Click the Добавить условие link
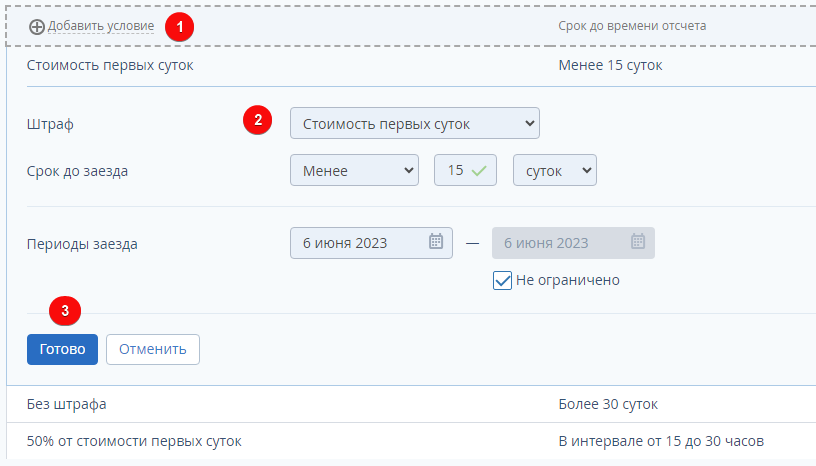 pyautogui.click(x=101, y=26)
